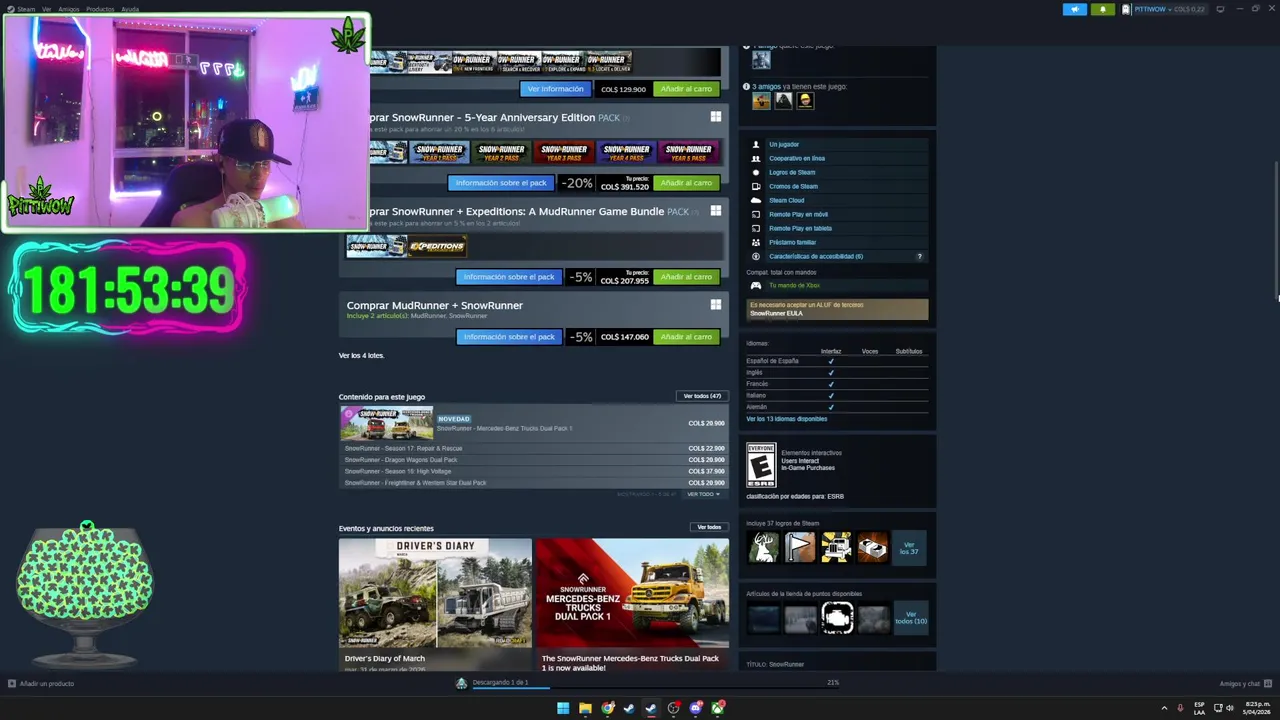The height and width of the screenshot is (720, 1280).
Task: Open the Amigos menu
Action: (x=69, y=9)
